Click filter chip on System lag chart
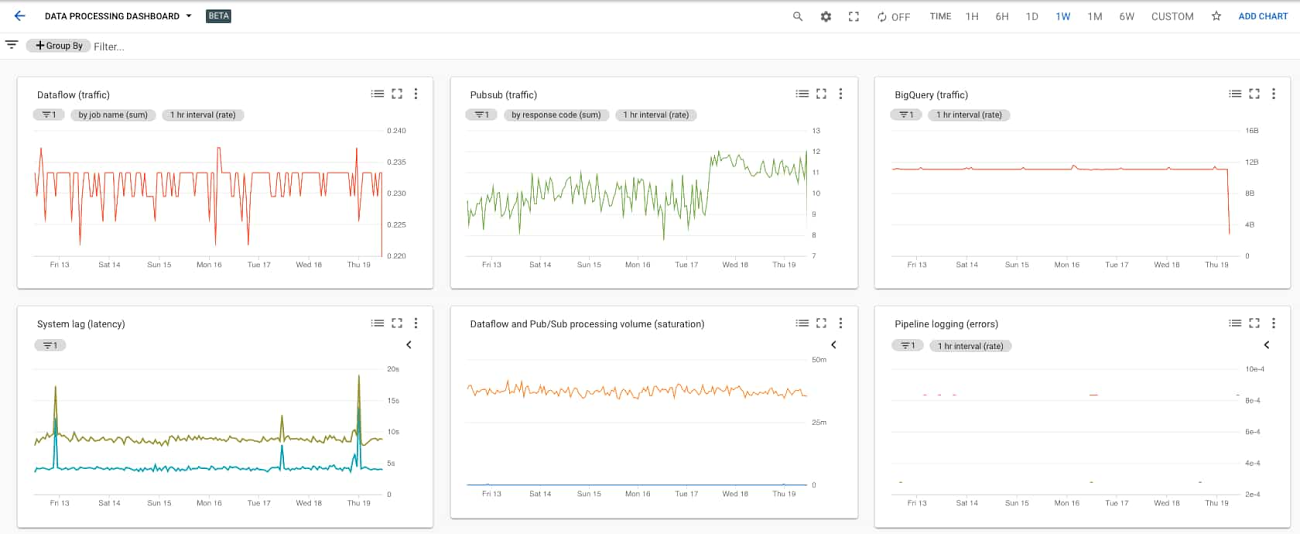1300x534 pixels. 50,345
